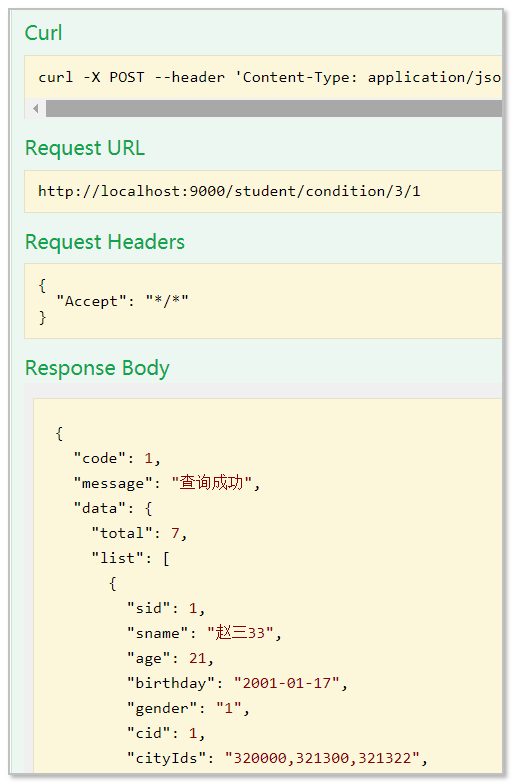Click the "cid": 1 line
Screen dimensions: 512x783
point(166,733)
